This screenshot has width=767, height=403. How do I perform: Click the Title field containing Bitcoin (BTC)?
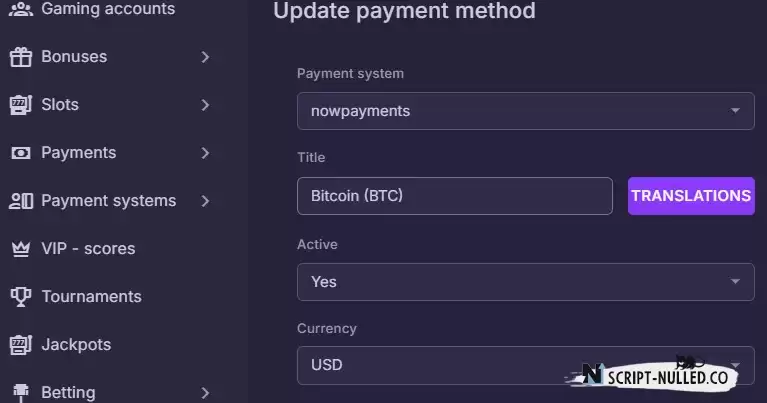454,196
